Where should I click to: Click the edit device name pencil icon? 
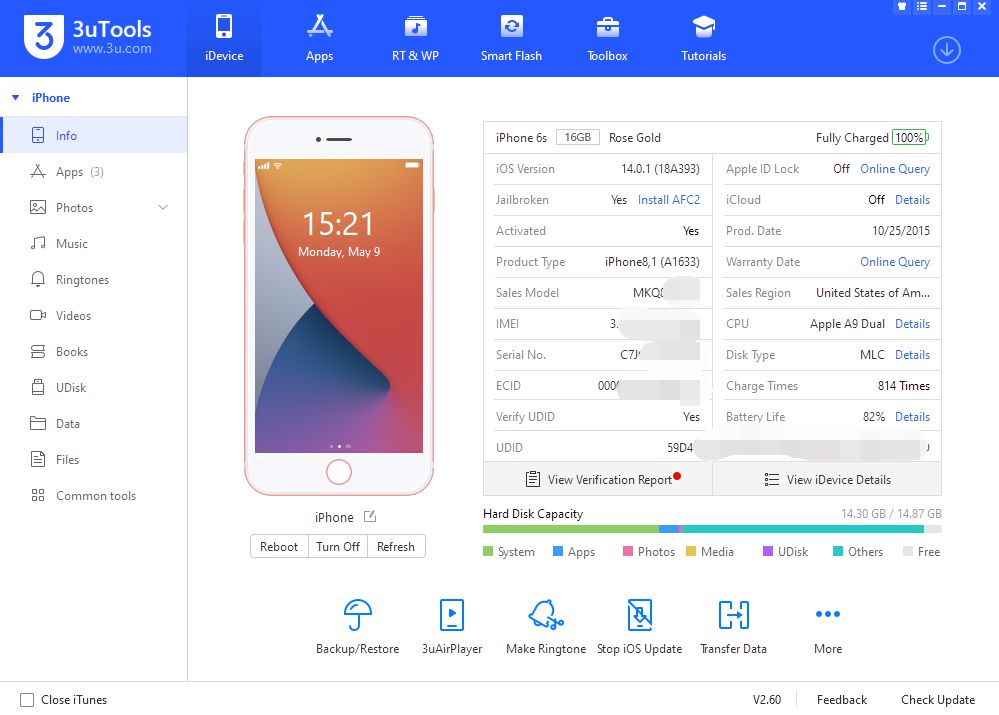coord(370,517)
